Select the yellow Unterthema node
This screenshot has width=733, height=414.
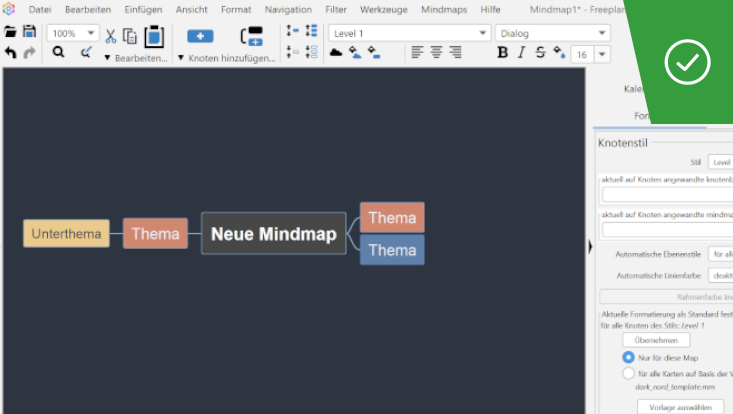(x=66, y=234)
